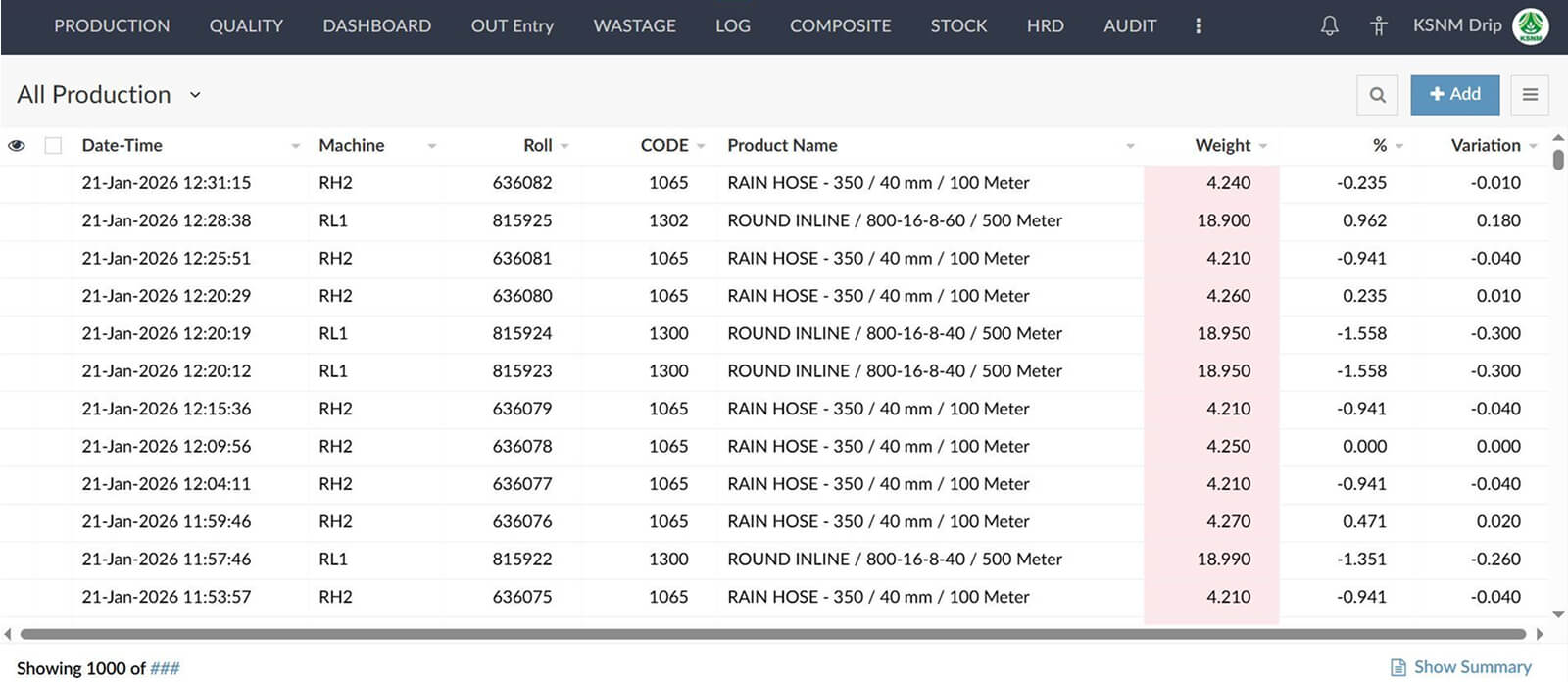1568x682 pixels.
Task: Select the HRD tab
Action: 1046,26
